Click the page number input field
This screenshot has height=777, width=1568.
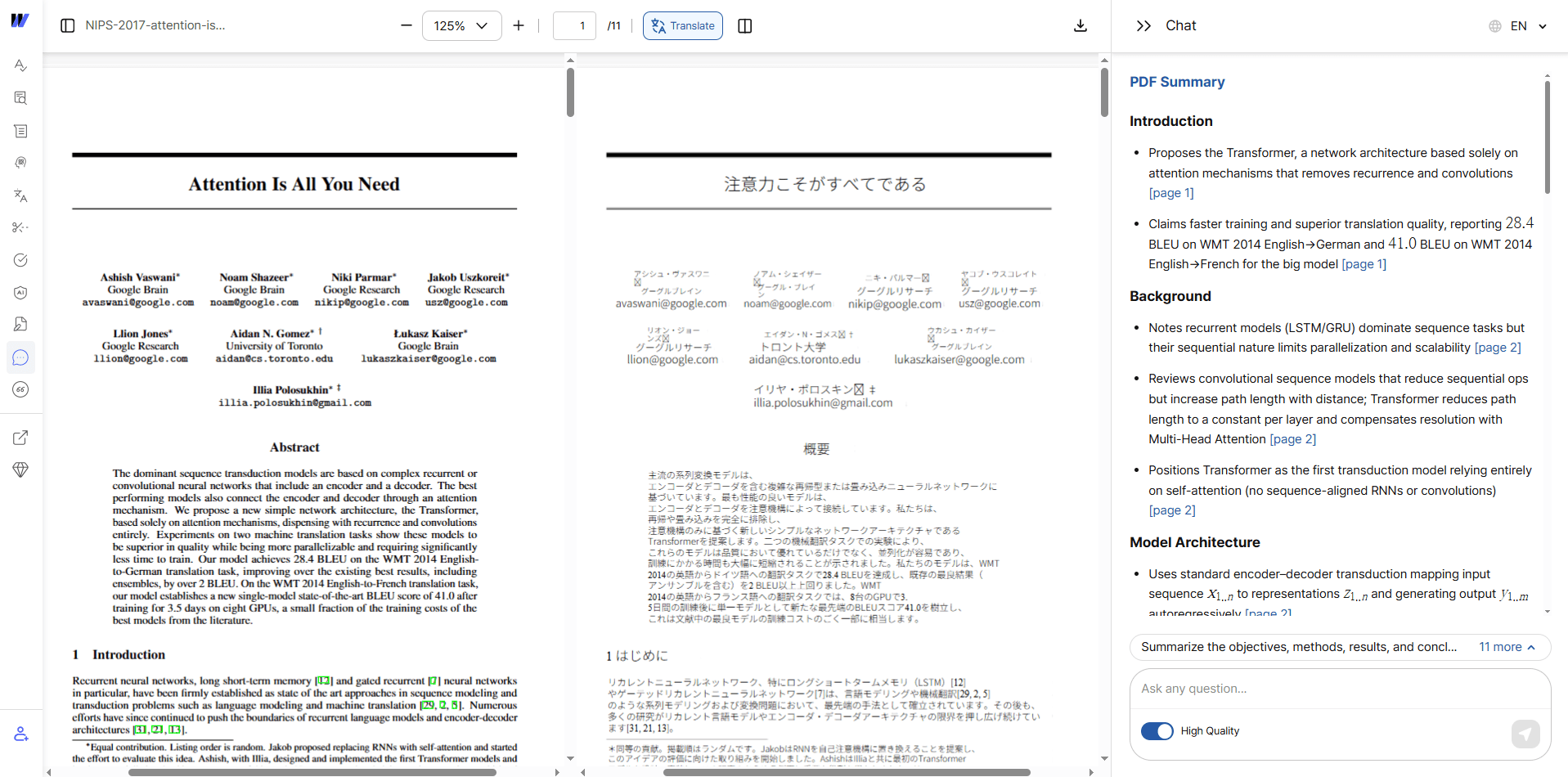click(x=574, y=25)
